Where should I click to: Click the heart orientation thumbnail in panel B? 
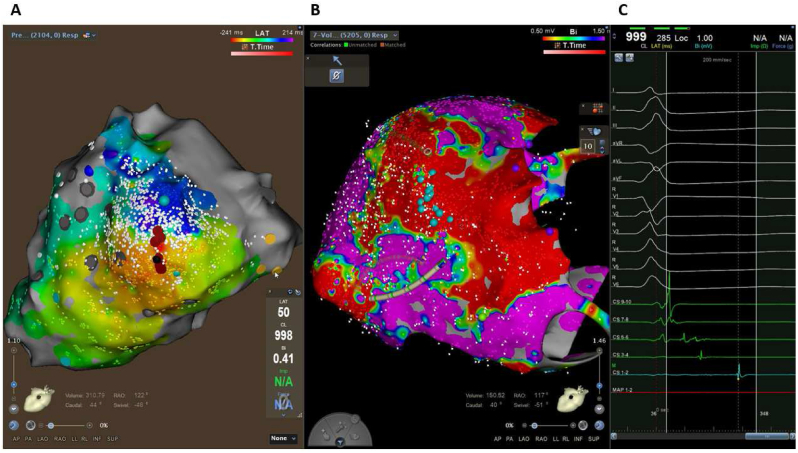573,400
